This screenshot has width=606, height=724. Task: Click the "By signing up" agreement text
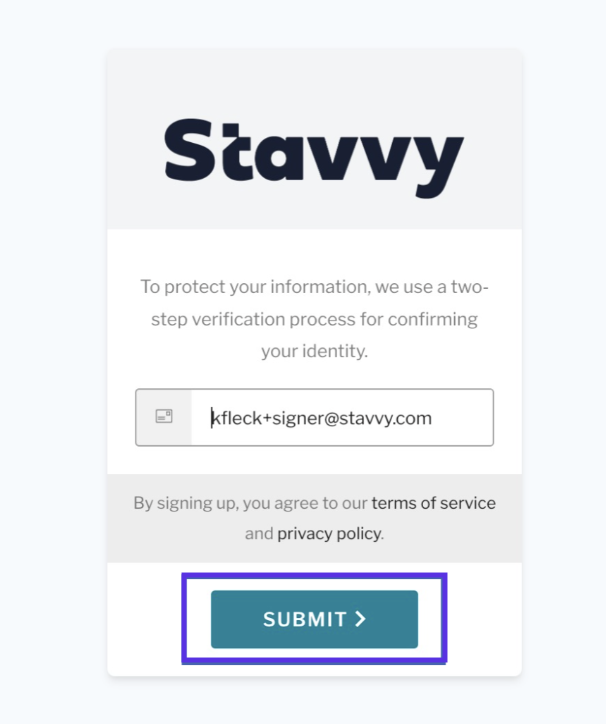click(250, 503)
